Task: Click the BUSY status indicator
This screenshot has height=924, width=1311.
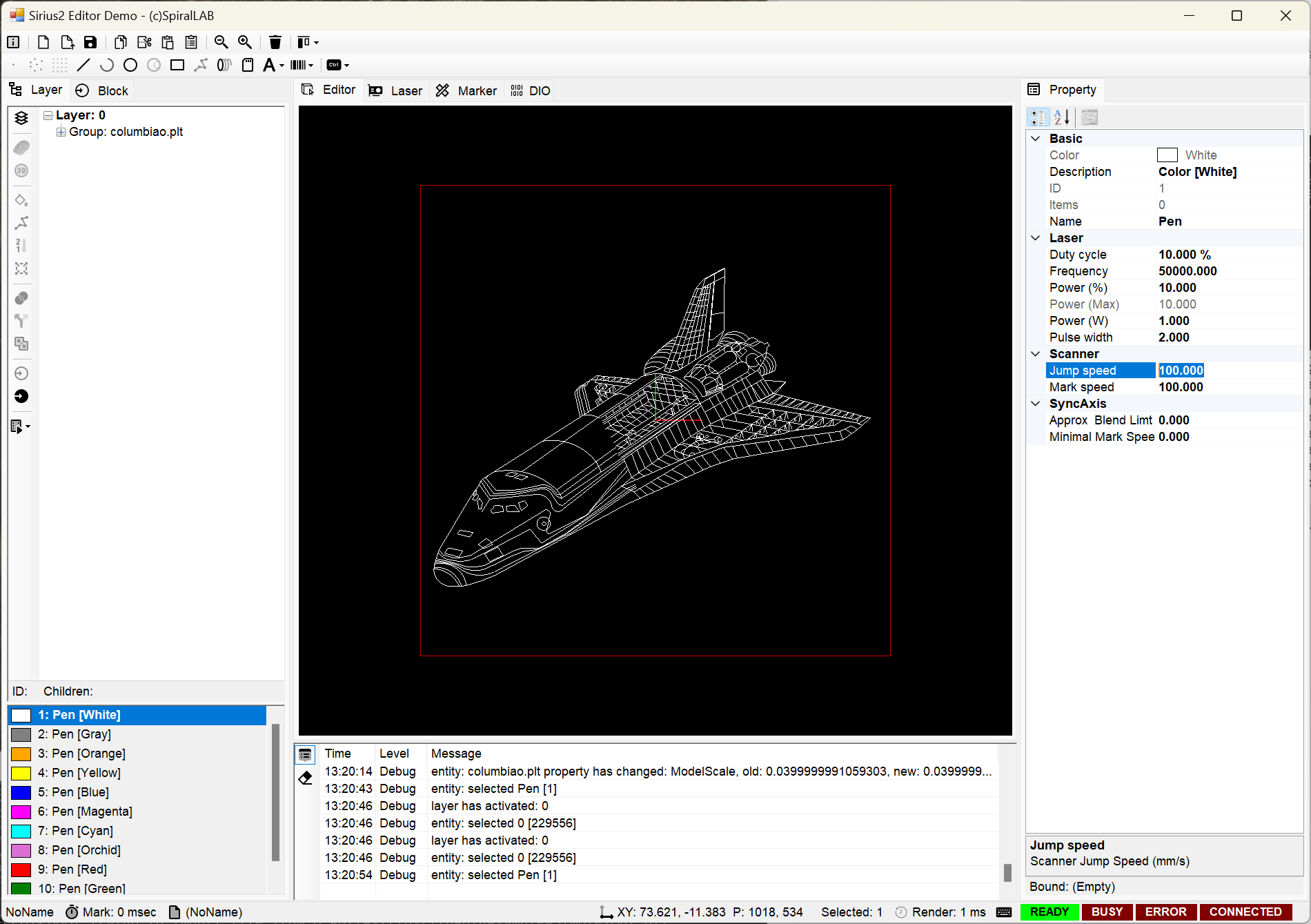Action: click(1107, 912)
